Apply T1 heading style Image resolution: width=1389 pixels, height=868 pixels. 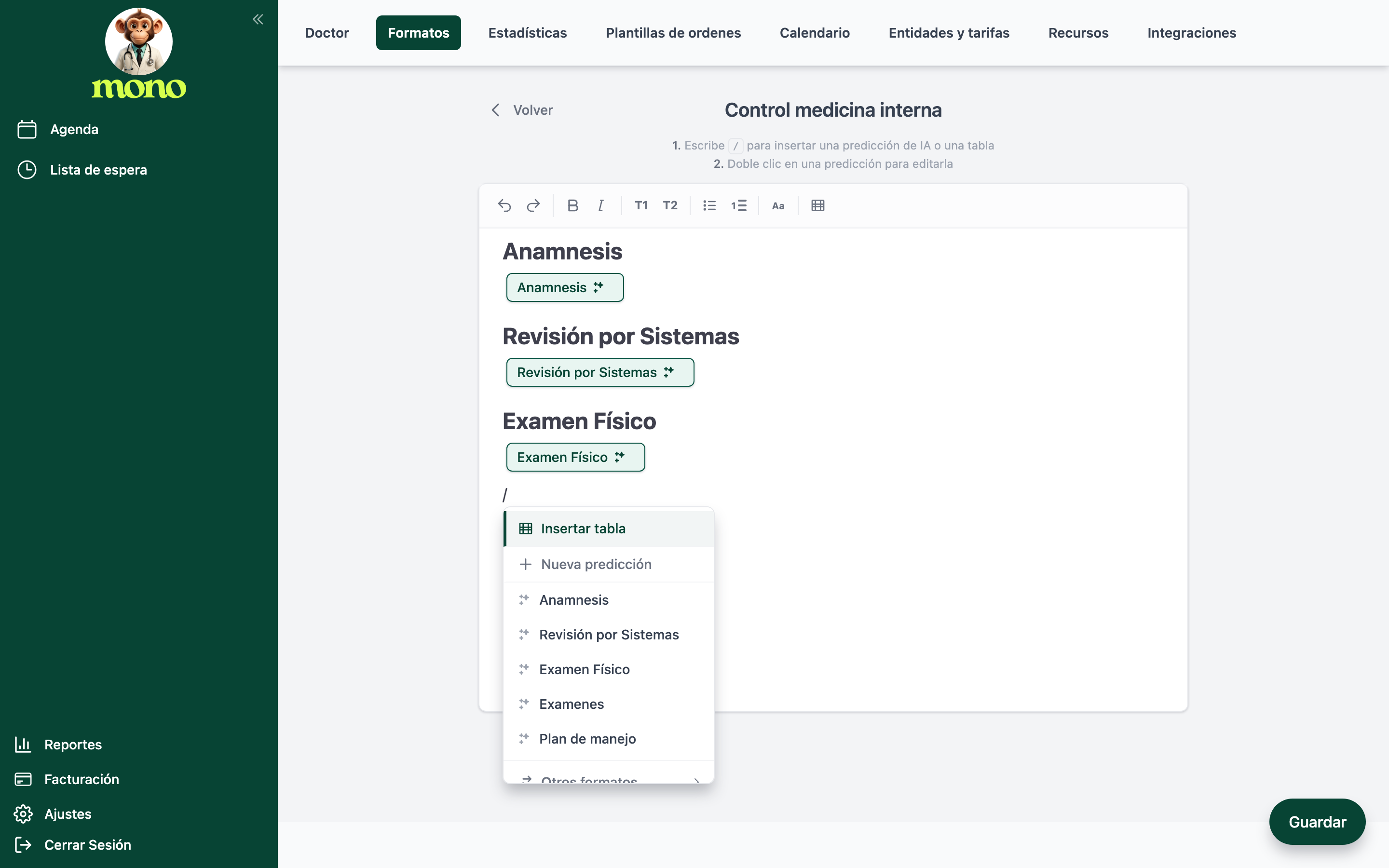[x=641, y=205]
